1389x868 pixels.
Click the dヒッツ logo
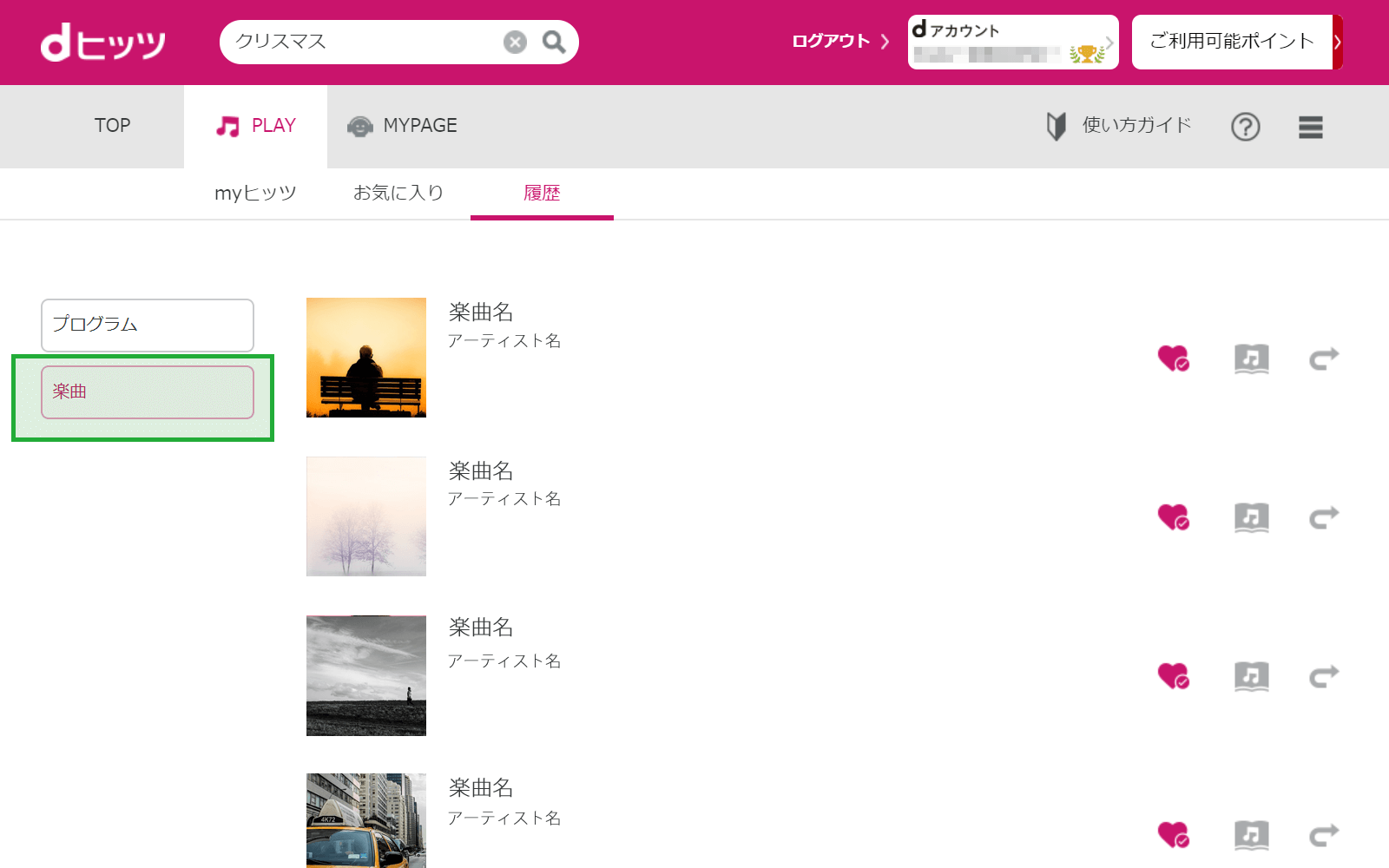point(102,43)
